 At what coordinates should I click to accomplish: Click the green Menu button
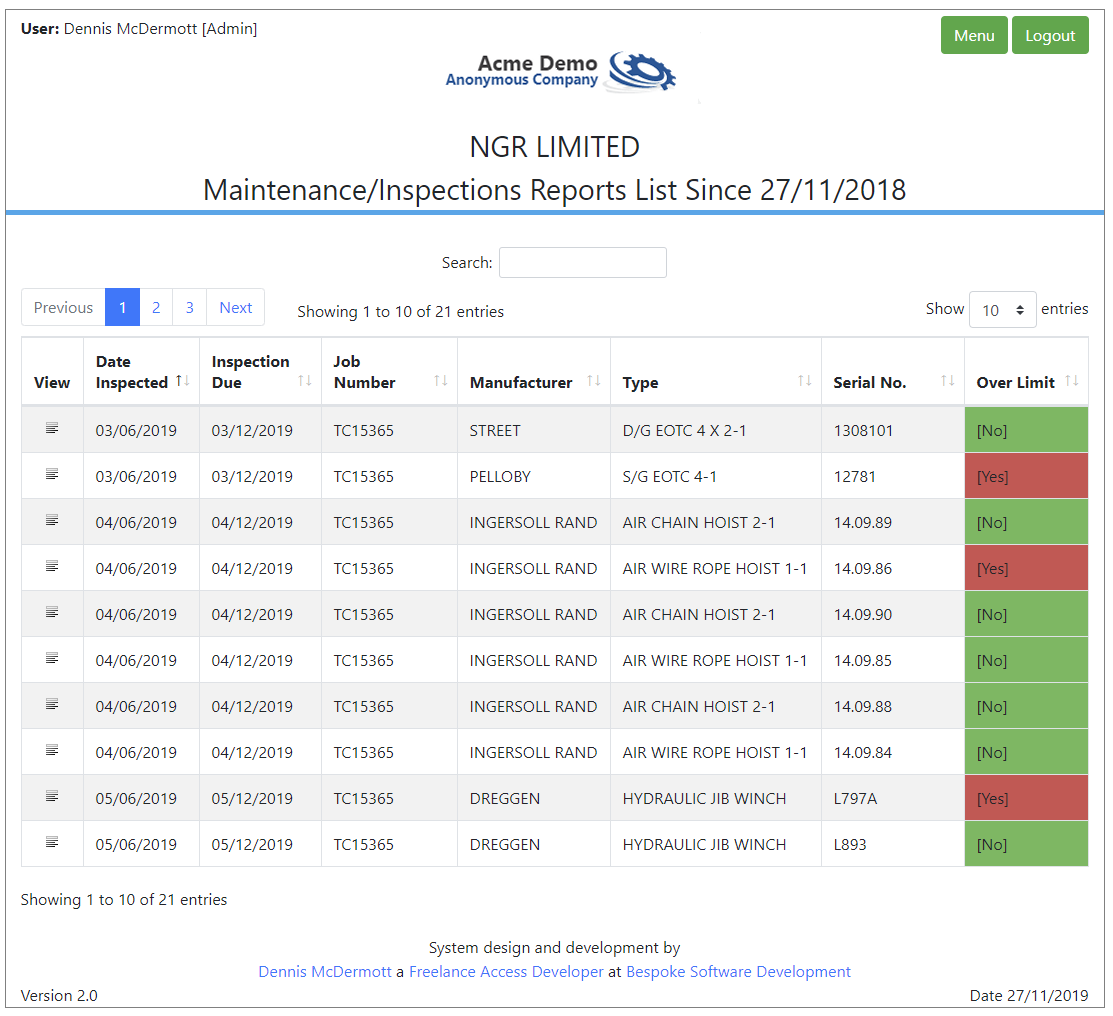tap(973, 36)
